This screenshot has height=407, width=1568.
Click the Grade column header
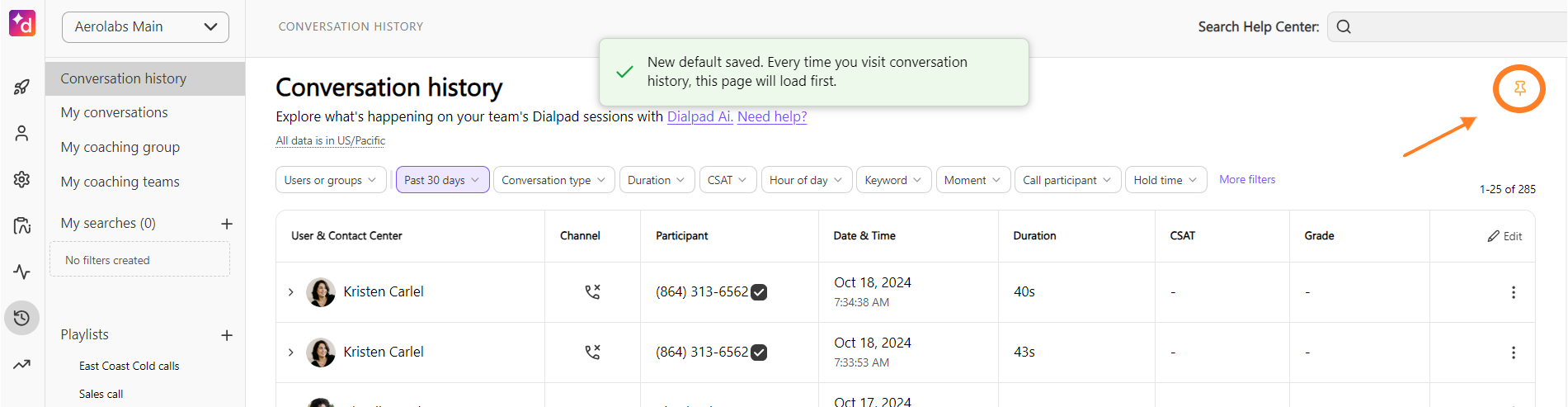coord(1319,235)
